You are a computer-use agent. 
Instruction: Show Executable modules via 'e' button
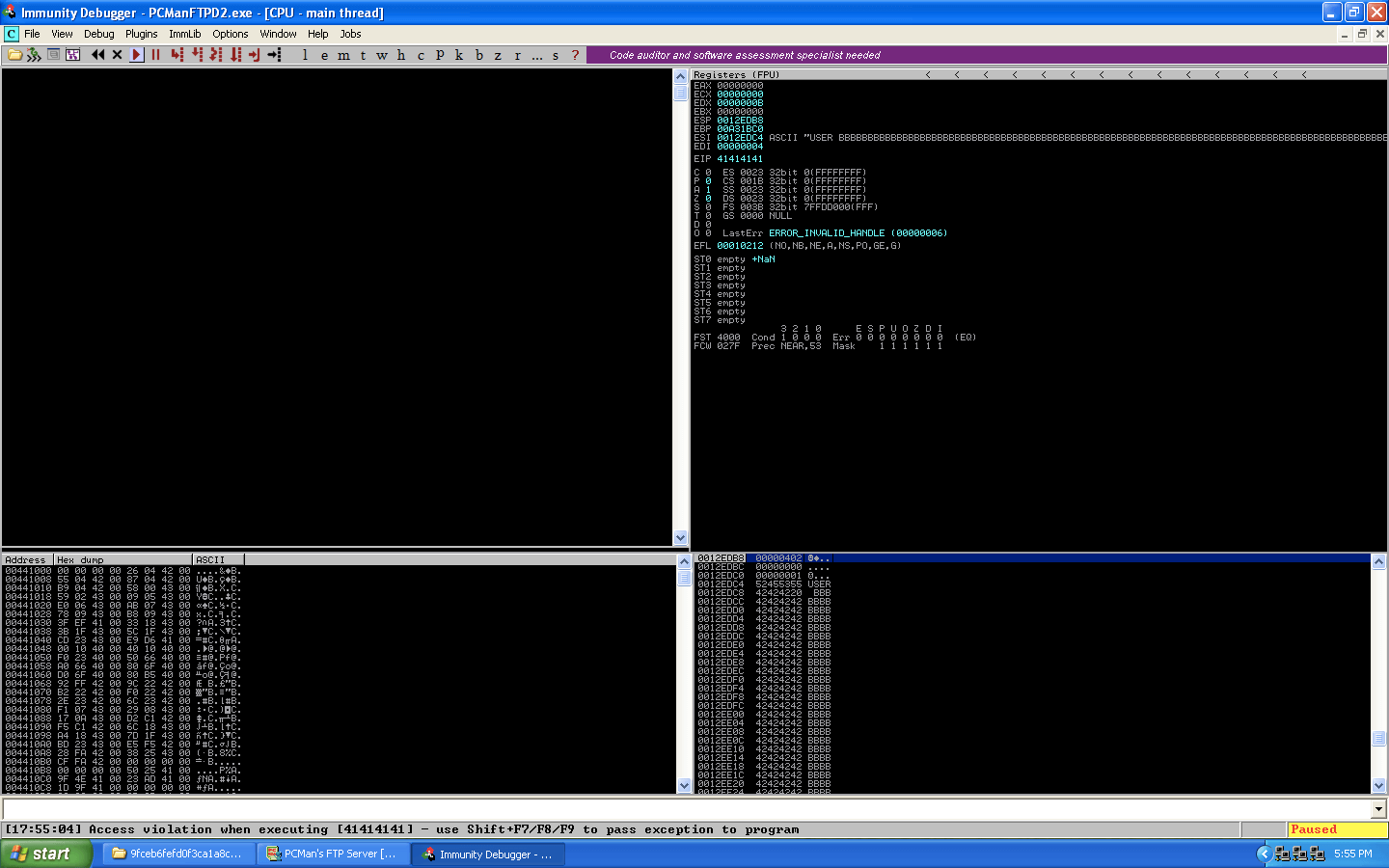pos(324,55)
